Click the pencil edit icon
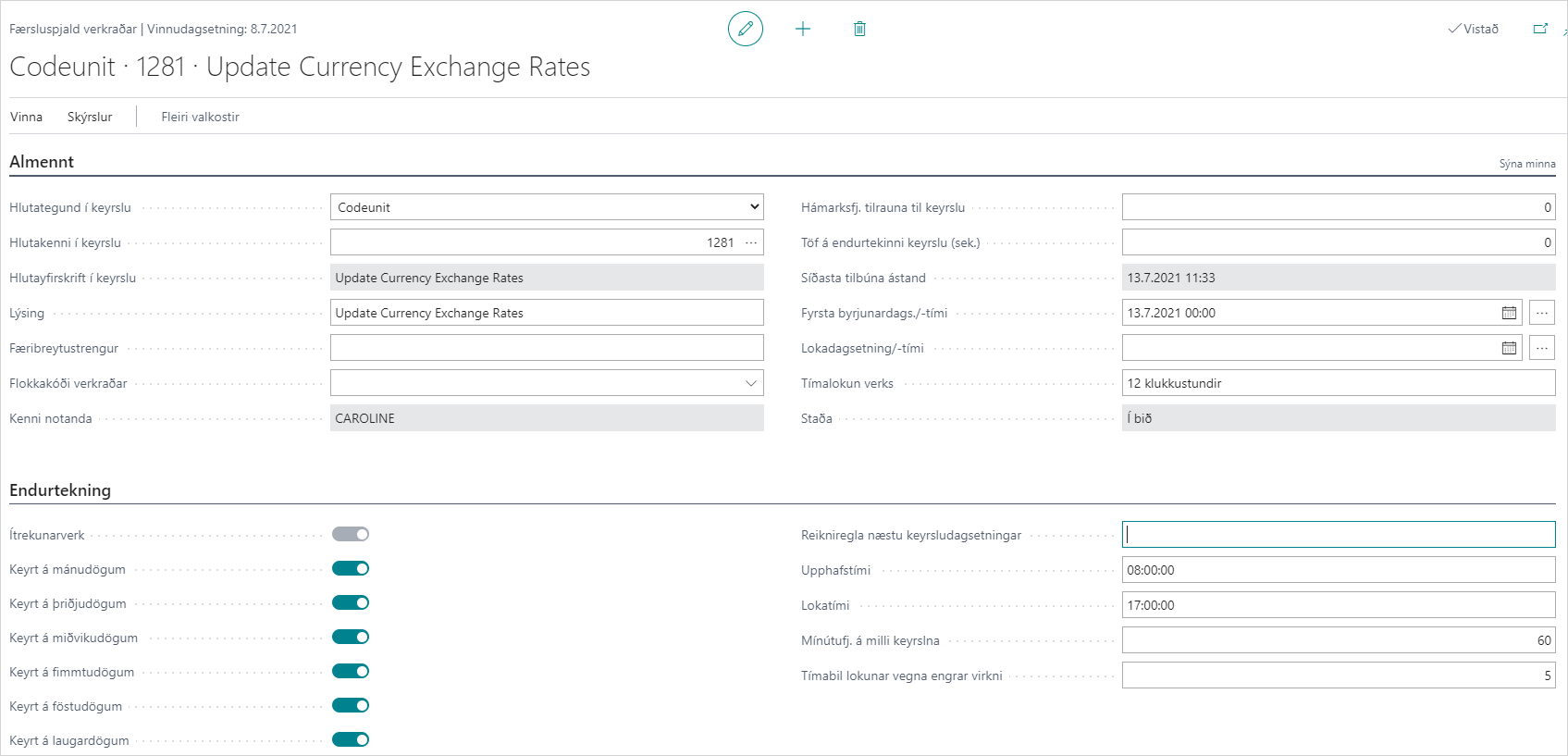The image size is (1568, 756). [x=745, y=29]
